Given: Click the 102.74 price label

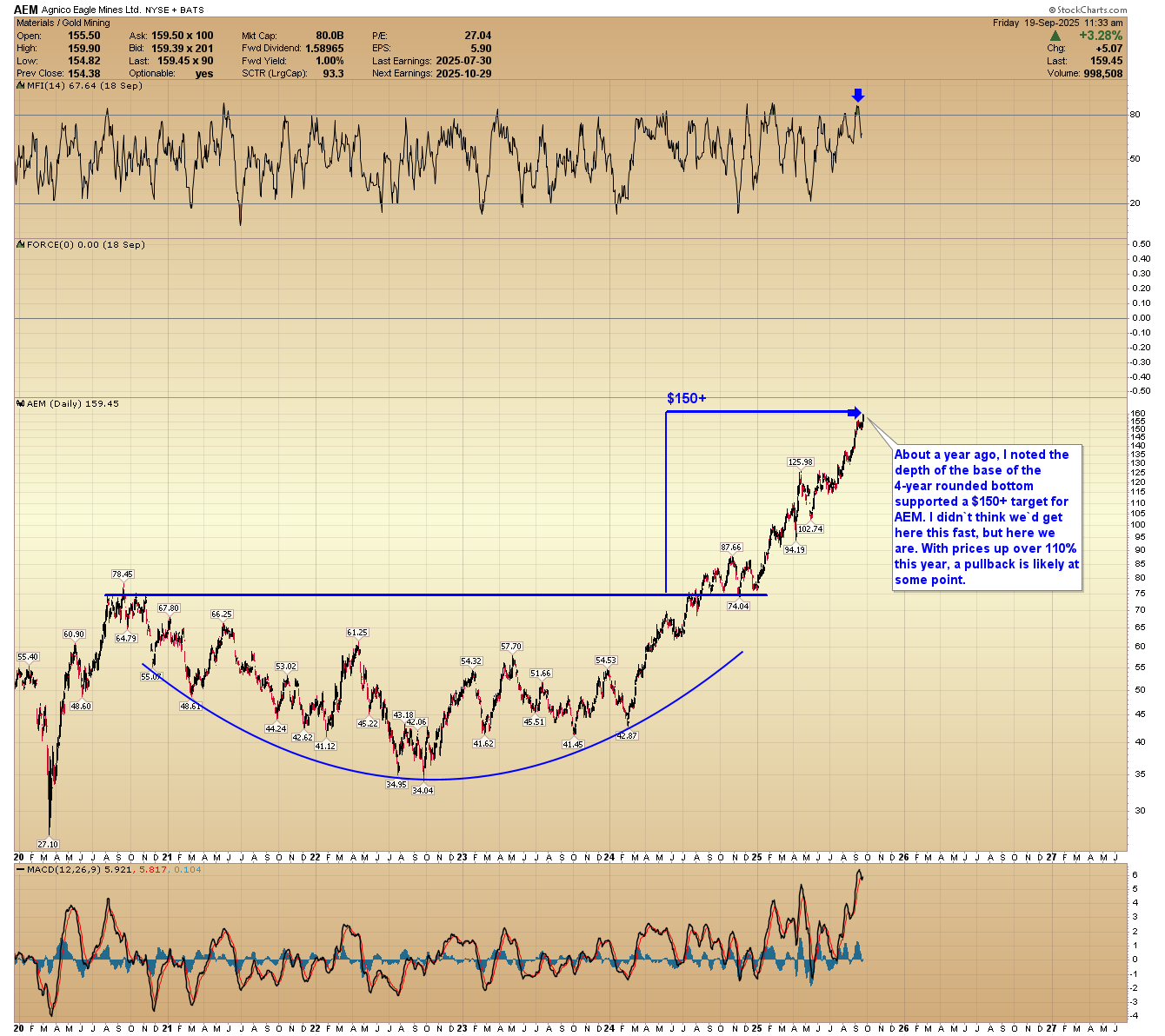Looking at the screenshot, I should [810, 529].
